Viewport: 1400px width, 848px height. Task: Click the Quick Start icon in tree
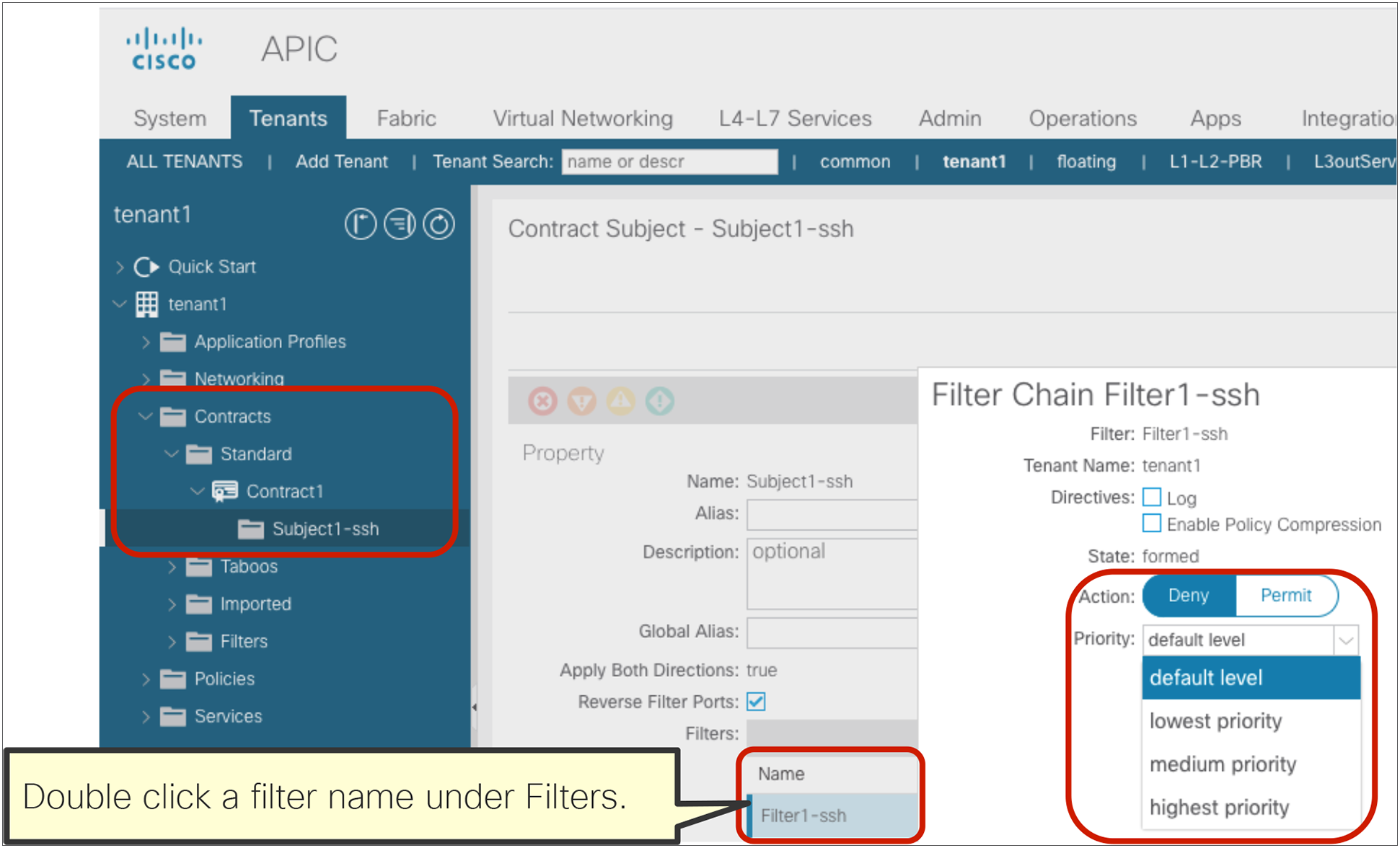146,267
